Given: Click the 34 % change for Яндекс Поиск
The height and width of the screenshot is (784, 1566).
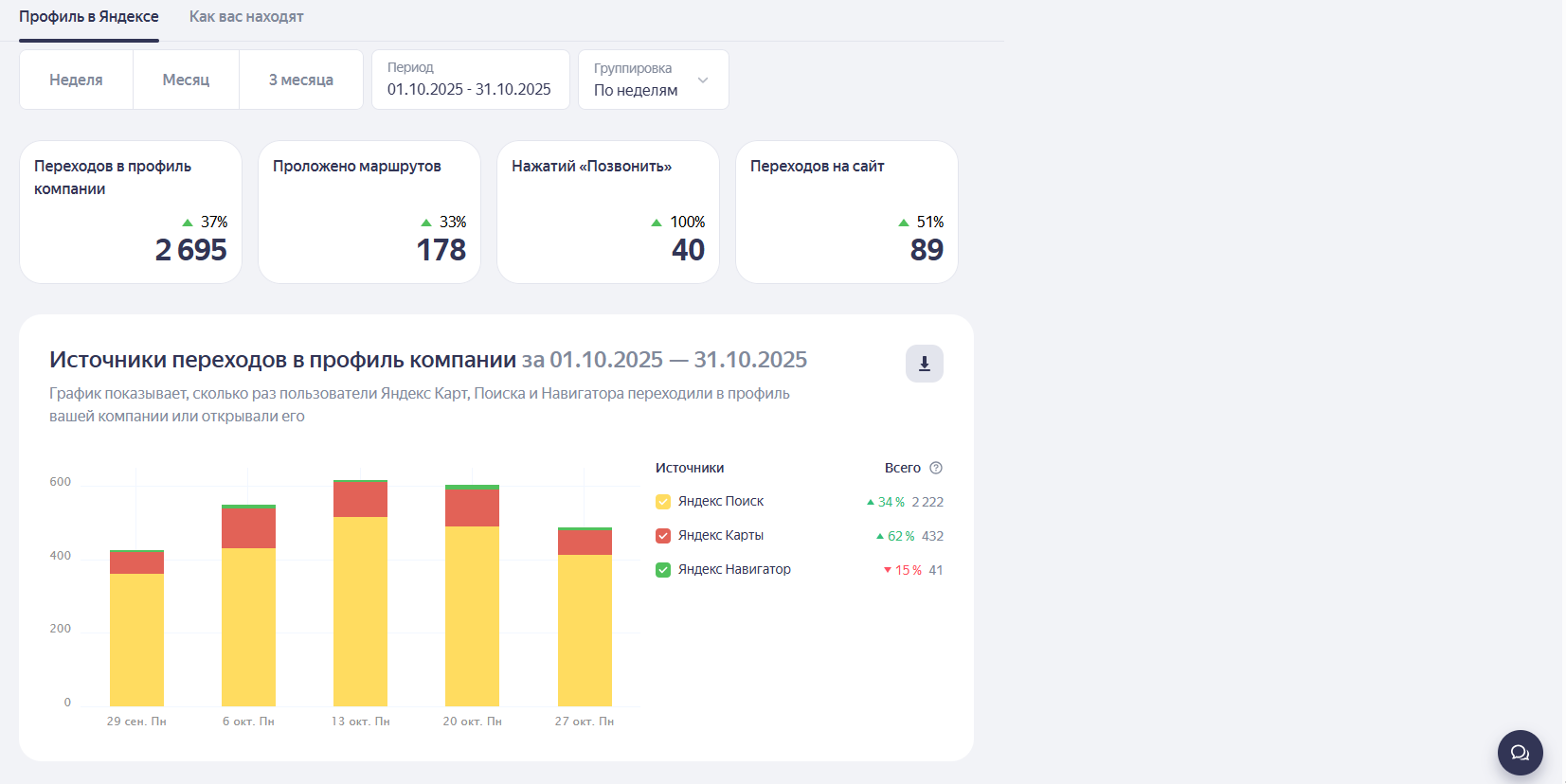Looking at the screenshot, I should 886,502.
